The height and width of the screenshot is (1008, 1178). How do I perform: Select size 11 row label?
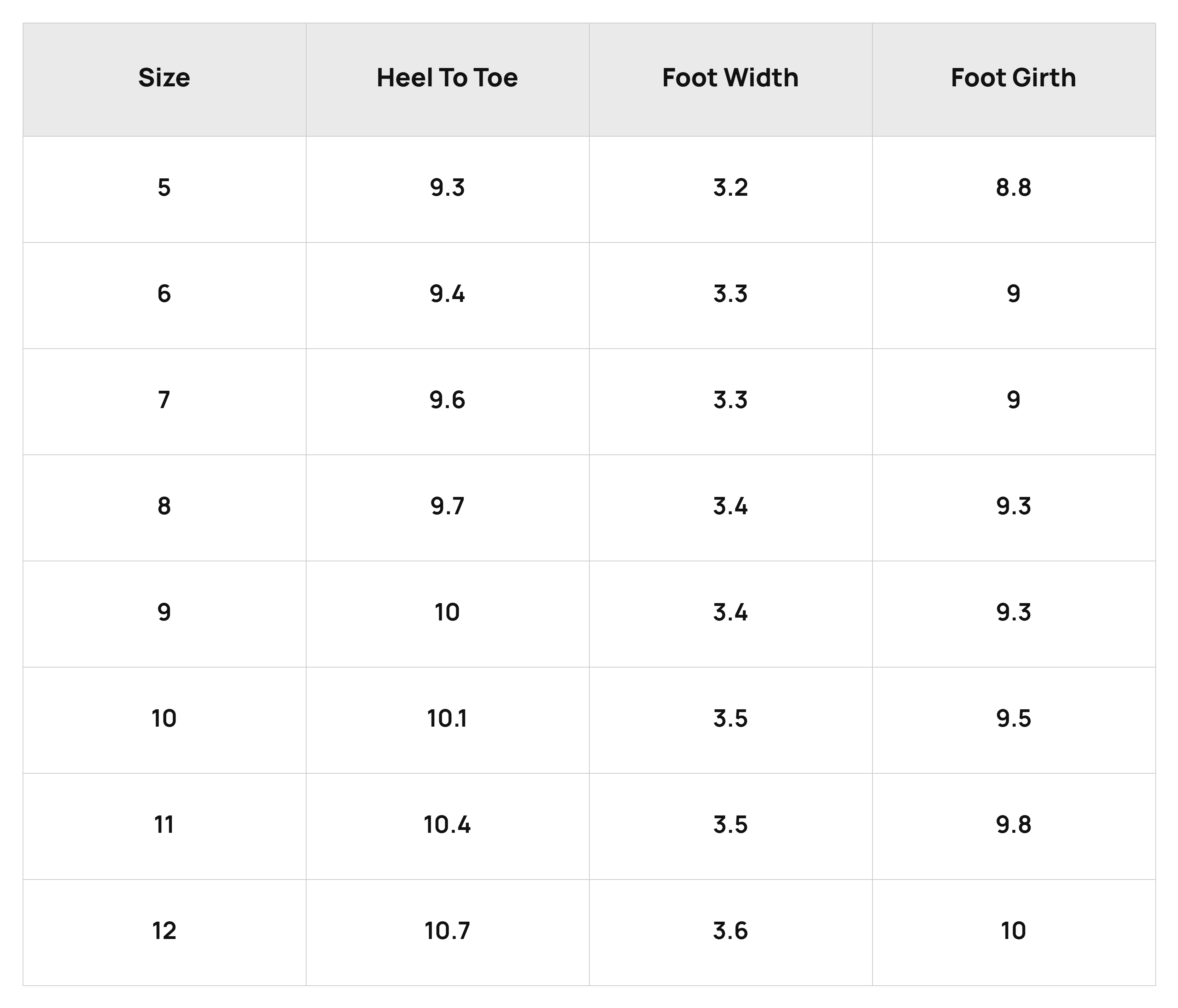(x=164, y=825)
